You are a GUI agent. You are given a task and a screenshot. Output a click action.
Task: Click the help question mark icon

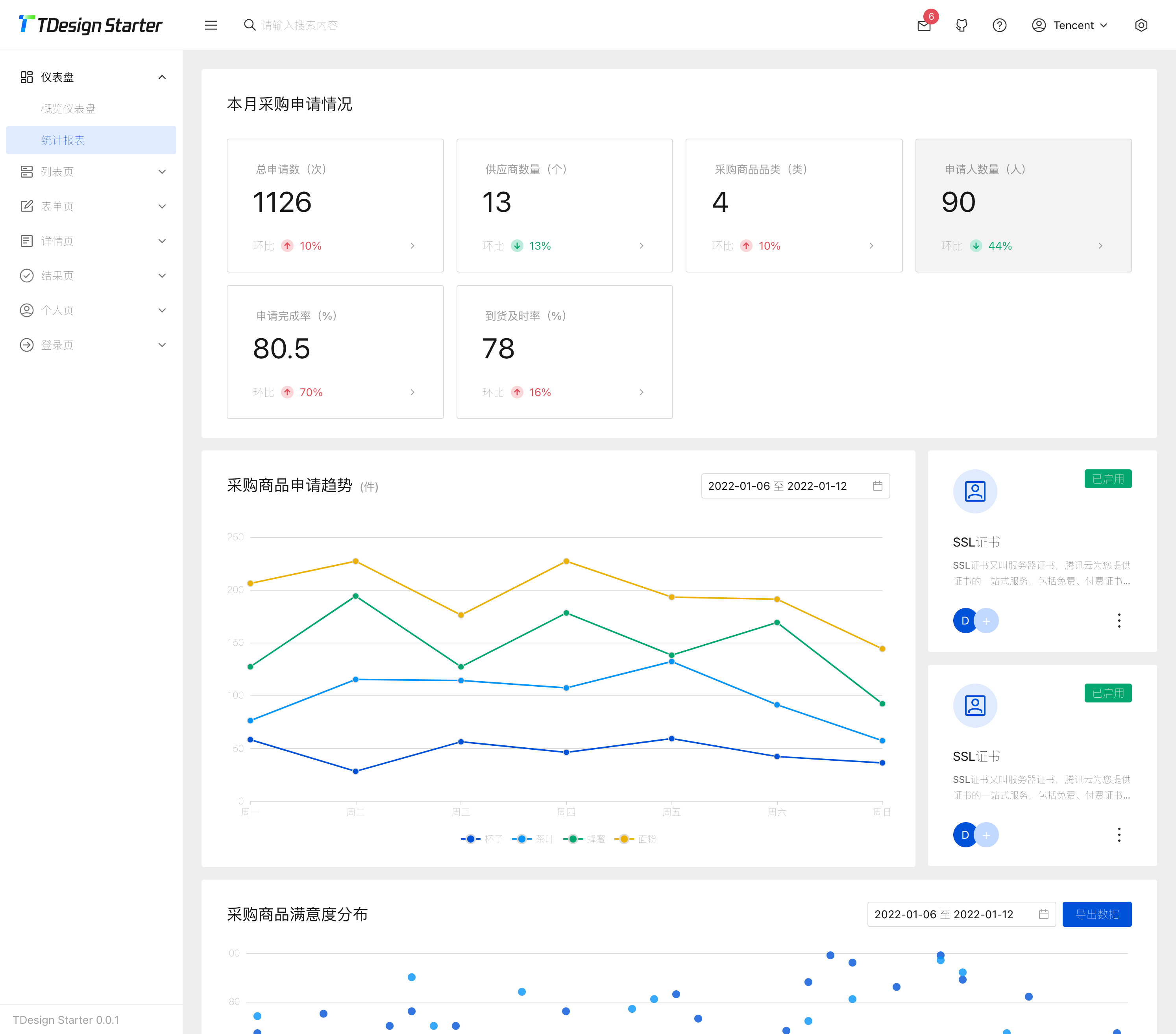(999, 25)
